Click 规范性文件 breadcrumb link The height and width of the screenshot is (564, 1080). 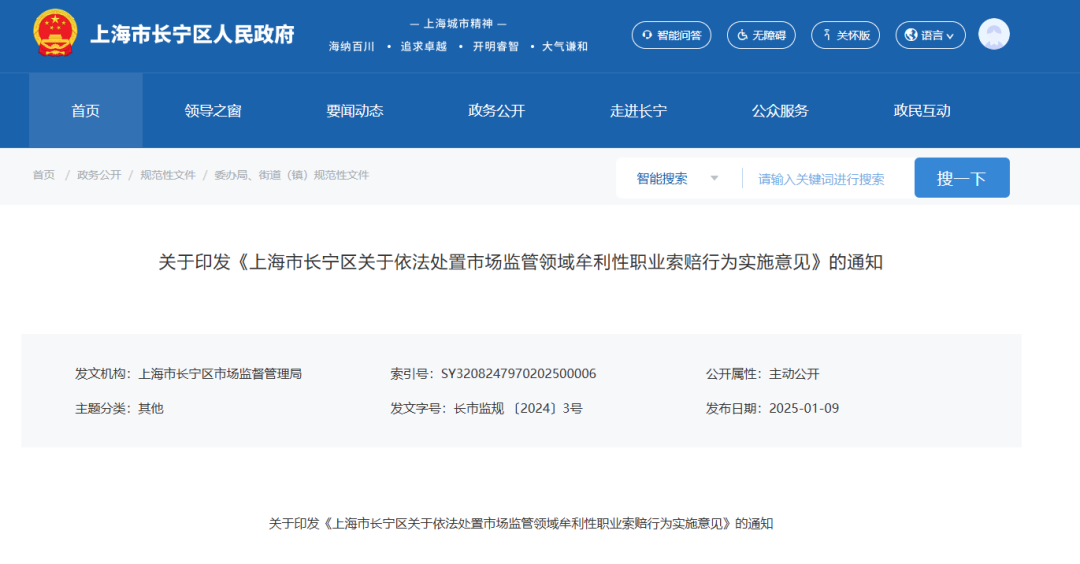tap(167, 175)
